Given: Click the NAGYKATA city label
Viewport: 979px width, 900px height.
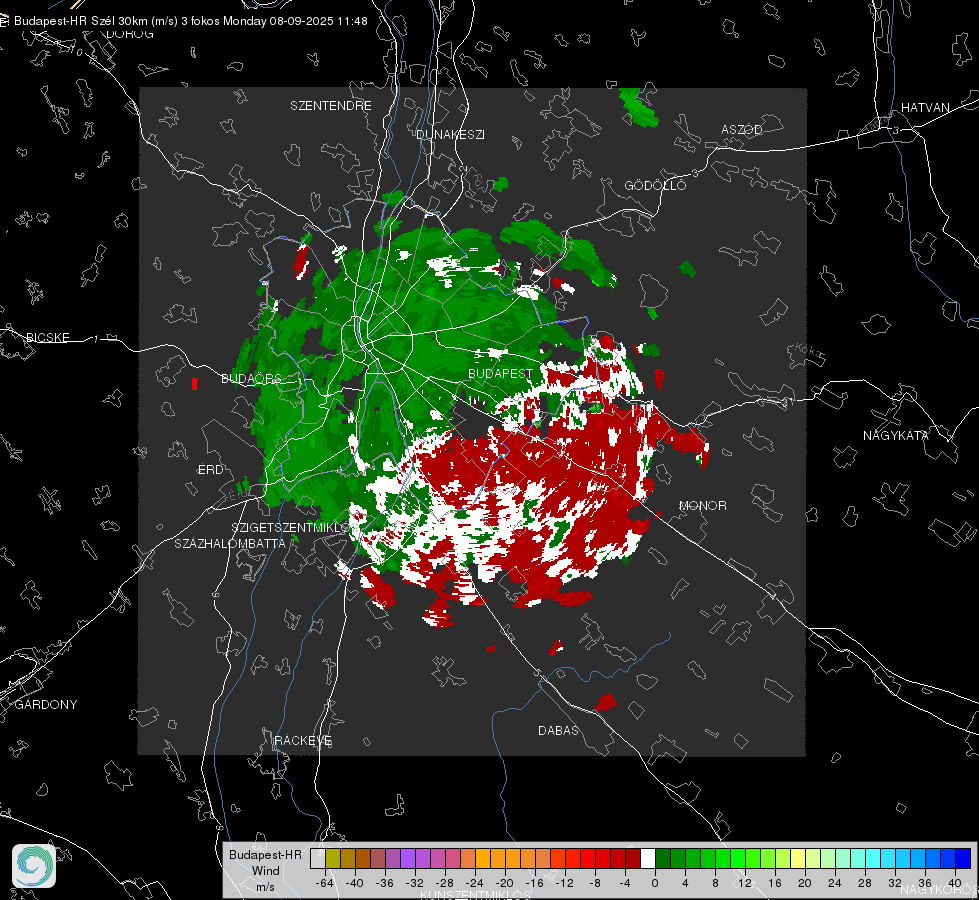Looking at the screenshot, I should click(896, 435).
